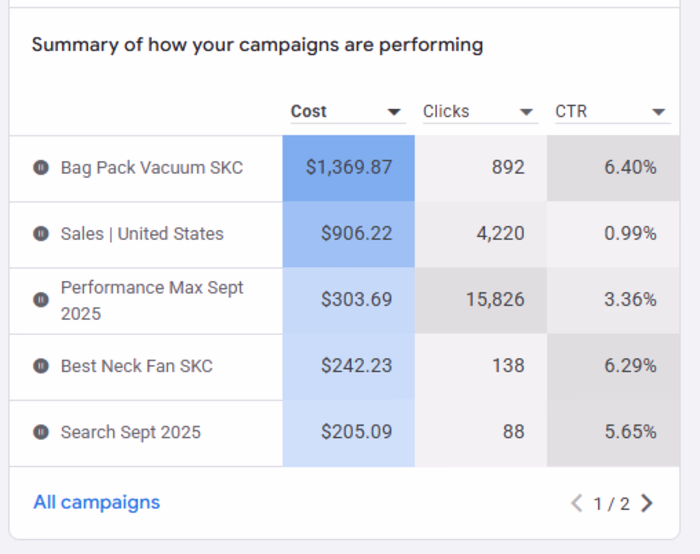The width and height of the screenshot is (700, 554).
Task: Open the All campaigns link
Action: click(97, 503)
